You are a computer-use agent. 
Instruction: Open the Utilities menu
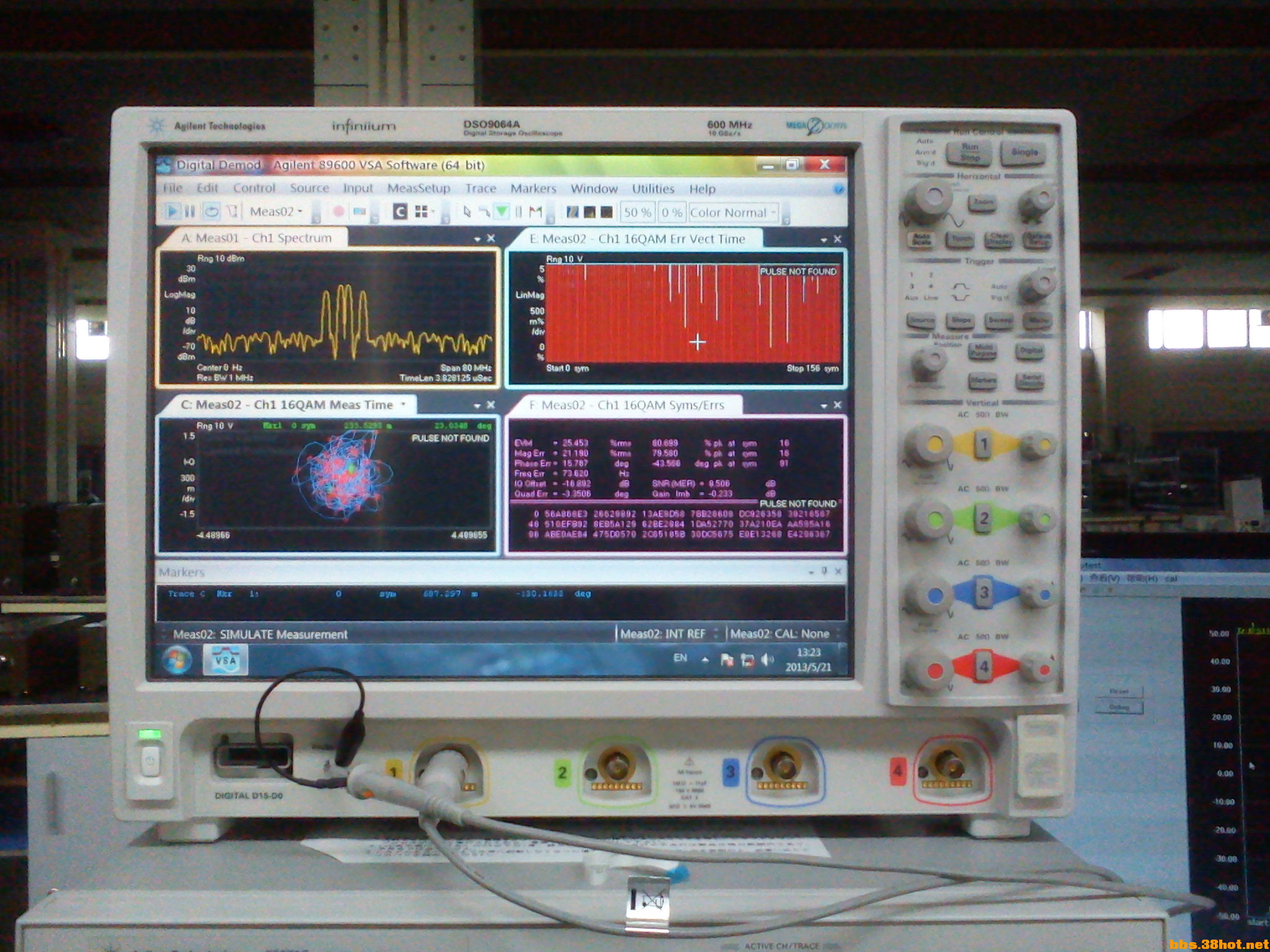pyautogui.click(x=653, y=188)
